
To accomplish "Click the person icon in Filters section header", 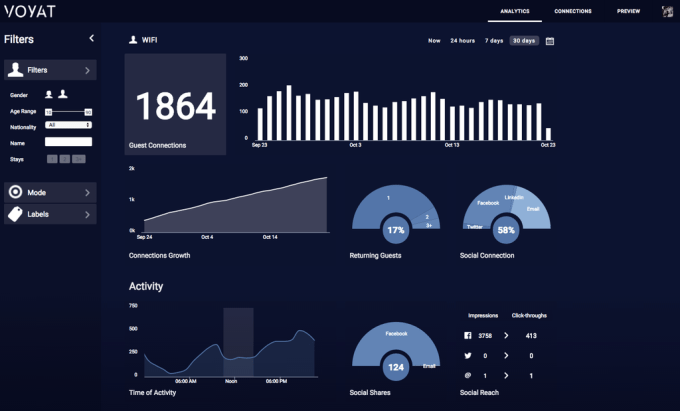I will pyautogui.click(x=15, y=70).
